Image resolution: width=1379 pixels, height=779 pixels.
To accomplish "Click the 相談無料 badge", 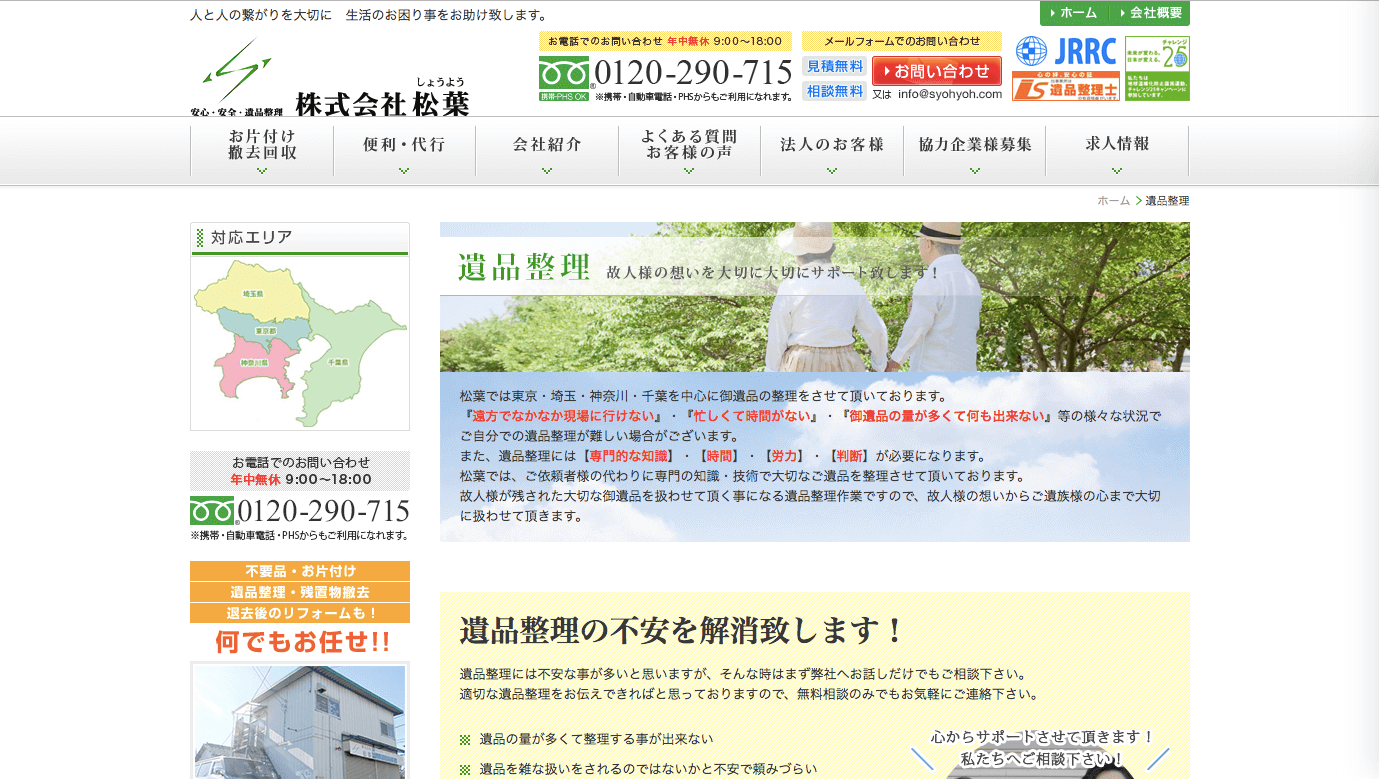I will point(835,91).
